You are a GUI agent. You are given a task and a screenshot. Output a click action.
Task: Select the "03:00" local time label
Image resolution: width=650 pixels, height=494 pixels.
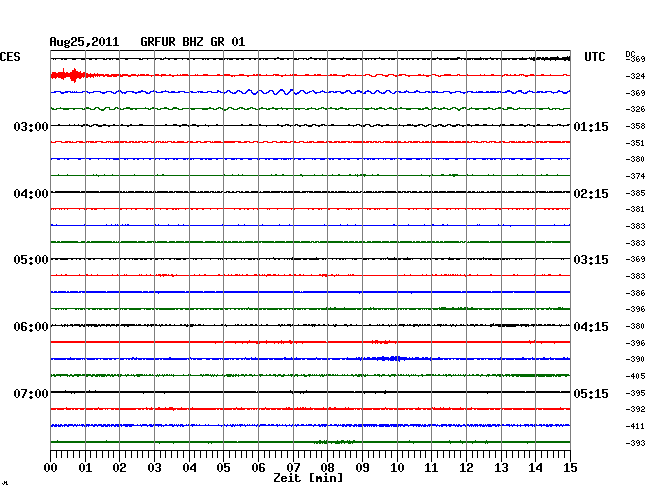[x=31, y=126]
